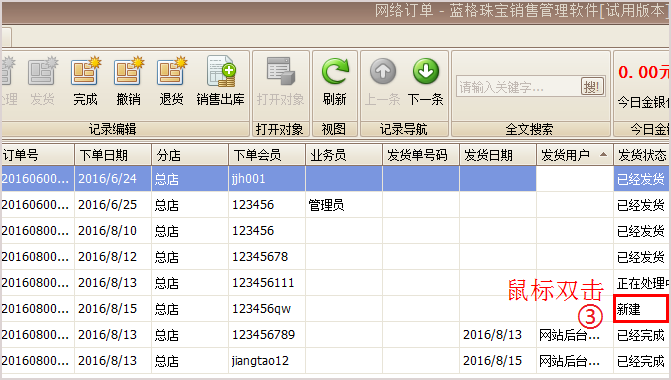Click ship date 2016/8/15 for jiangtao12
671x380 pixels.
tap(498, 361)
